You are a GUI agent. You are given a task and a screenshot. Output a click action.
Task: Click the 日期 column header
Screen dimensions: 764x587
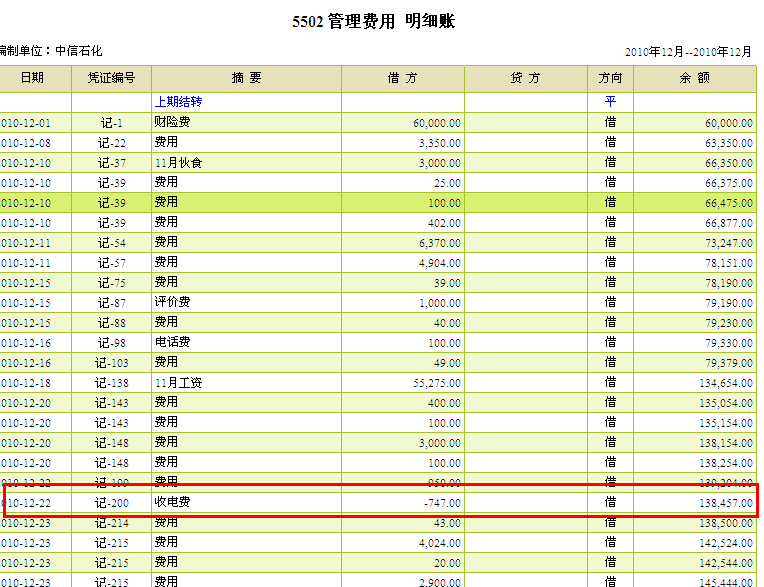click(x=35, y=78)
